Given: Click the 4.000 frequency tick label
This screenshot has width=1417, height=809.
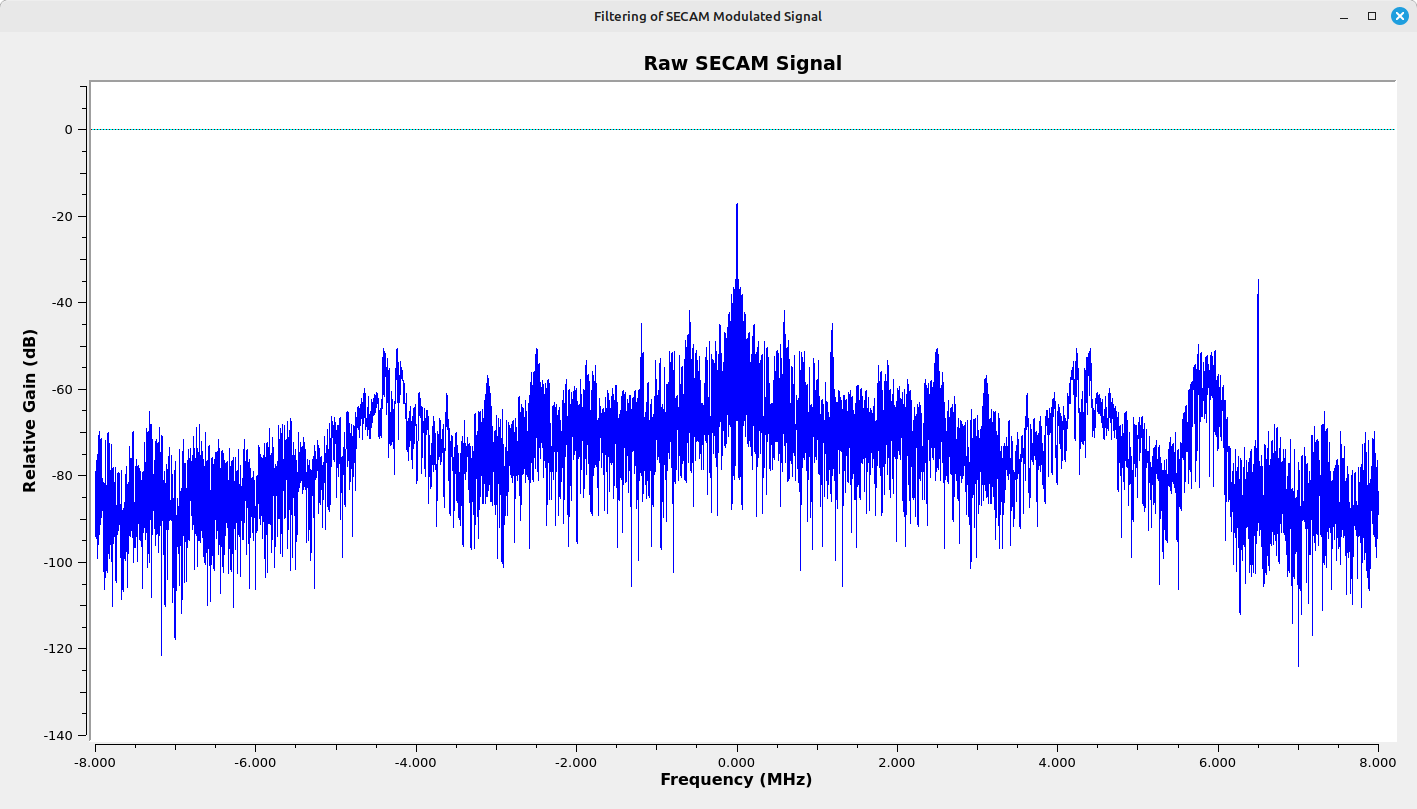Looking at the screenshot, I should [x=1057, y=762].
